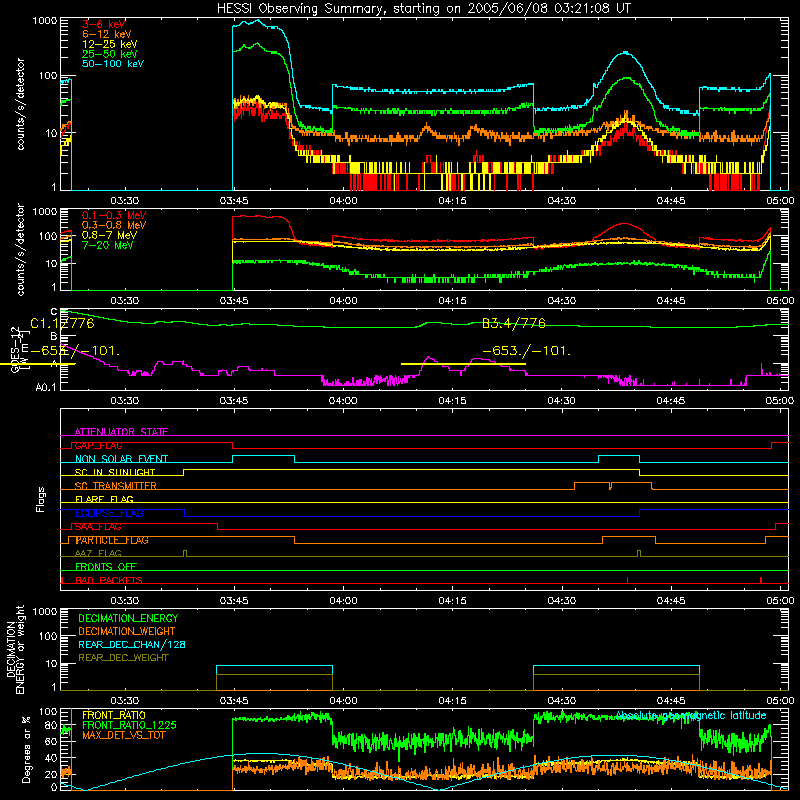Click the 04:00 tick label under the Flags panel
The image size is (800, 800).
343,601
